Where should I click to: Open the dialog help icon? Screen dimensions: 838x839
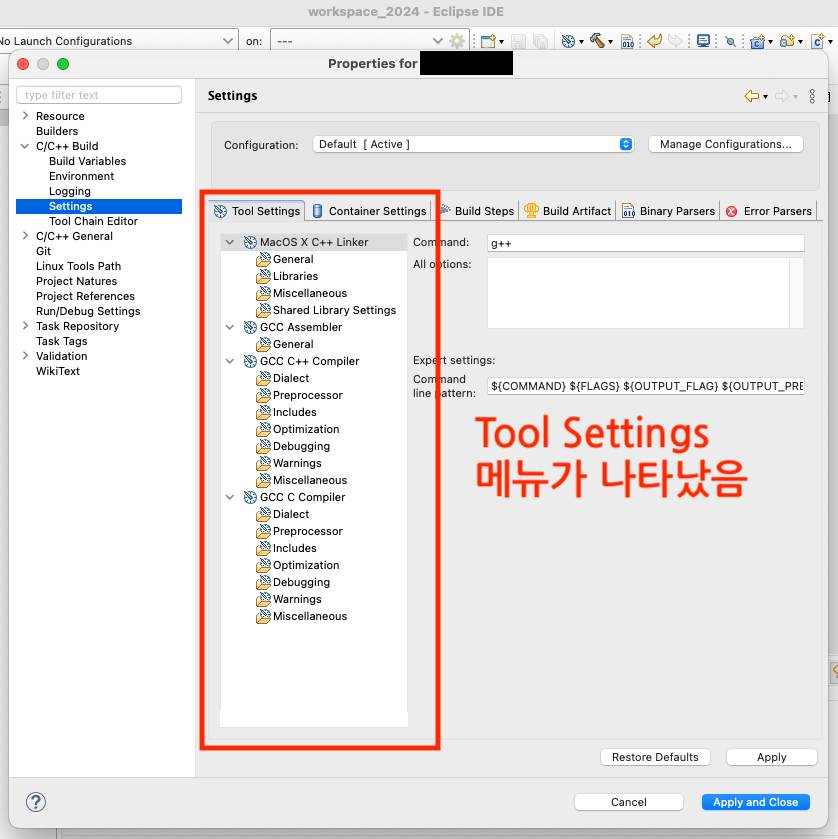[x=36, y=802]
